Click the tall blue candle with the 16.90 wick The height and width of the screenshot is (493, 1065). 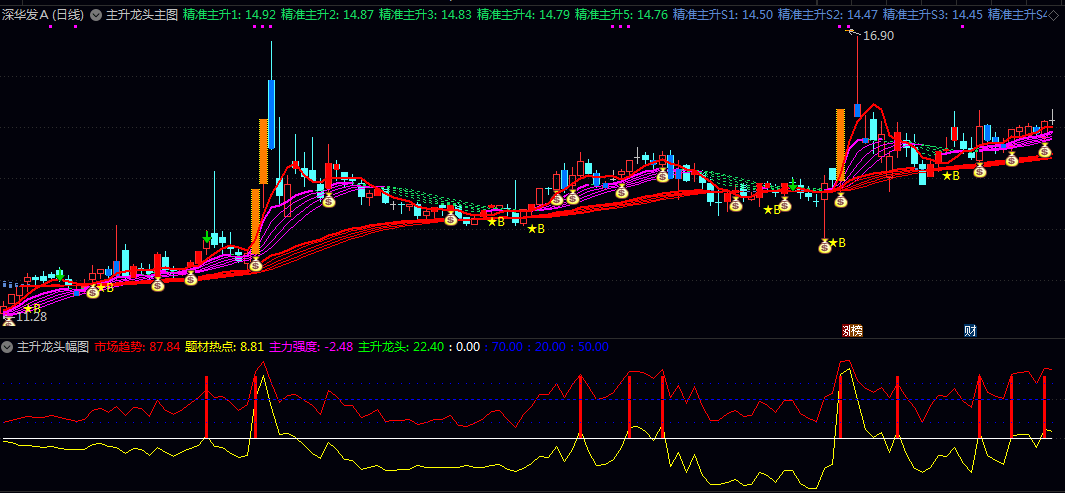tap(858, 110)
